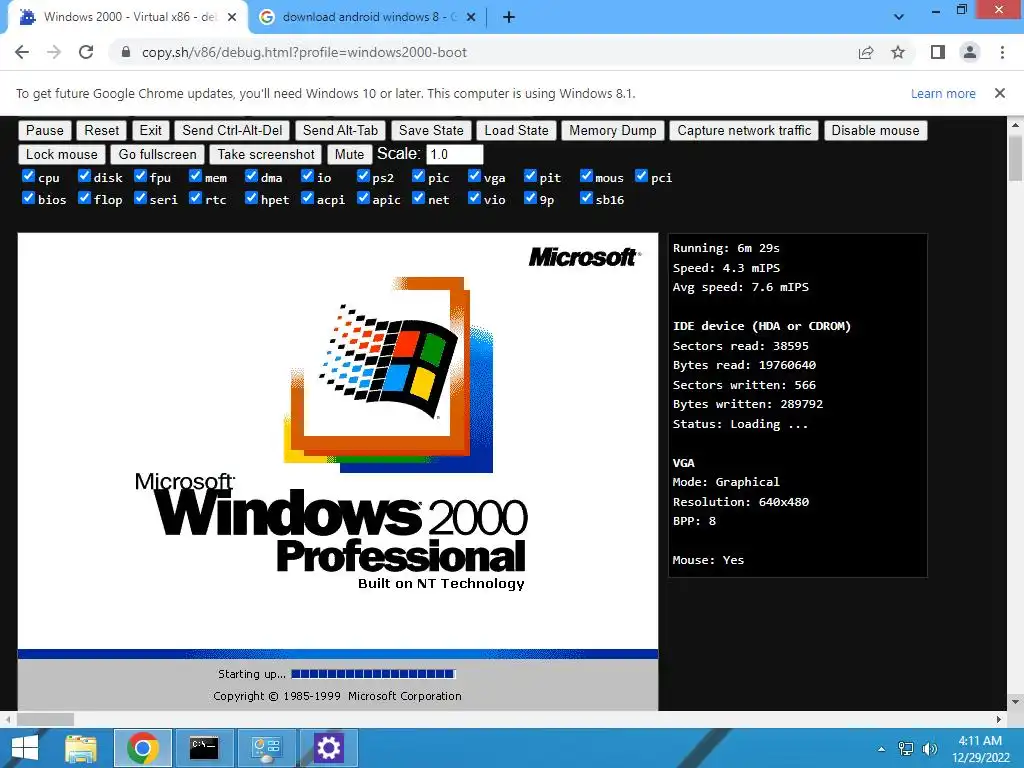This screenshot has height=768, width=1024.
Task: Click the horizontal scrollbar thumb
Action: pos(45,720)
